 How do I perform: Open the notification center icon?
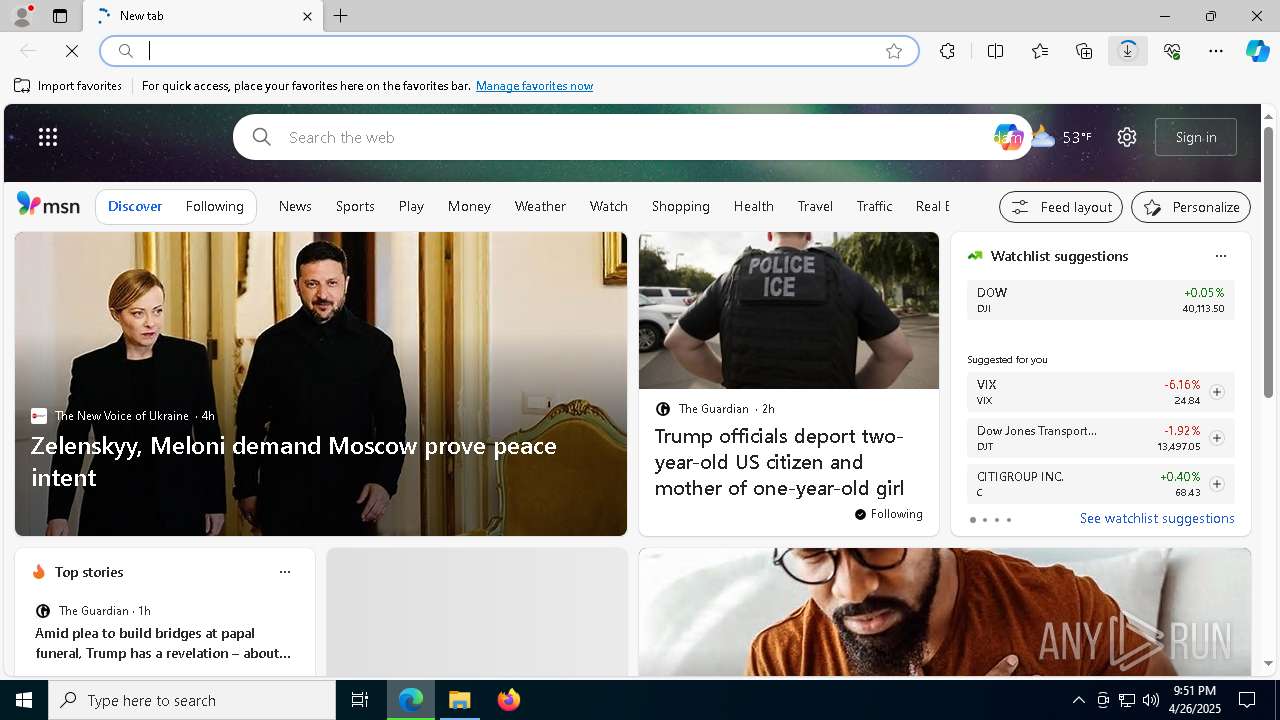1247,700
